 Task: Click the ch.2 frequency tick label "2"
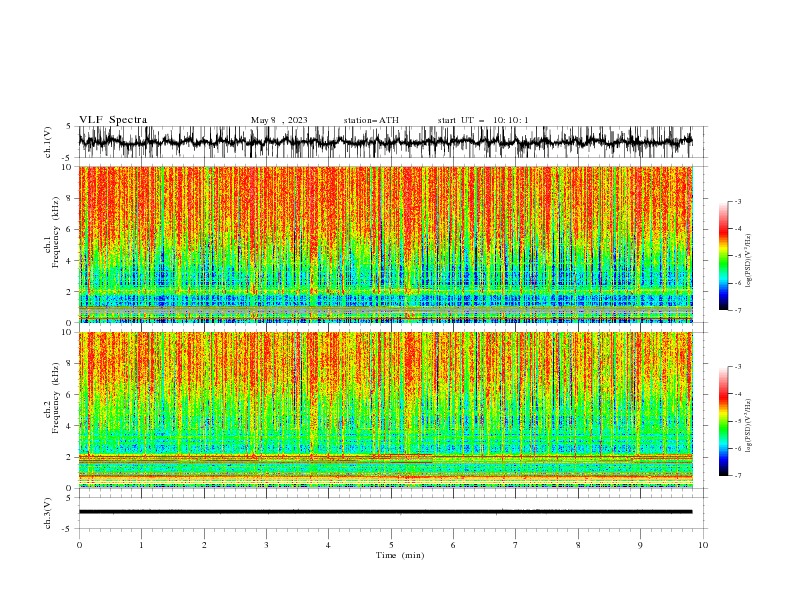[x=69, y=457]
